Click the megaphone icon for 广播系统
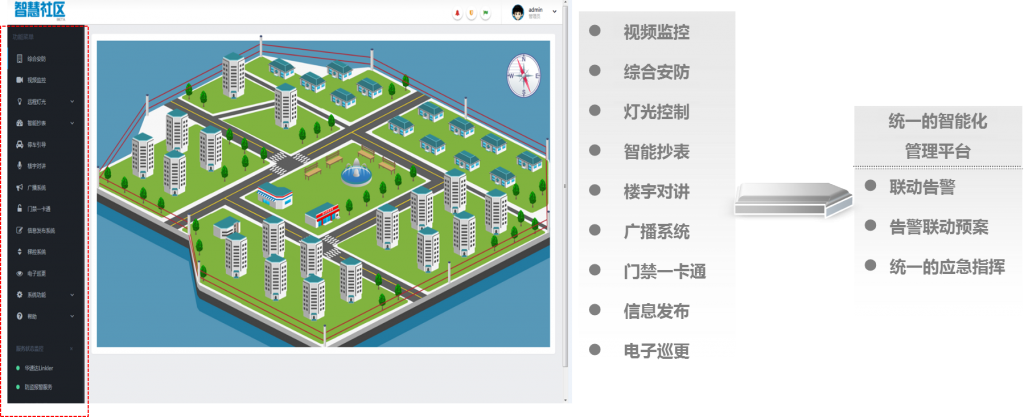 click(19, 187)
